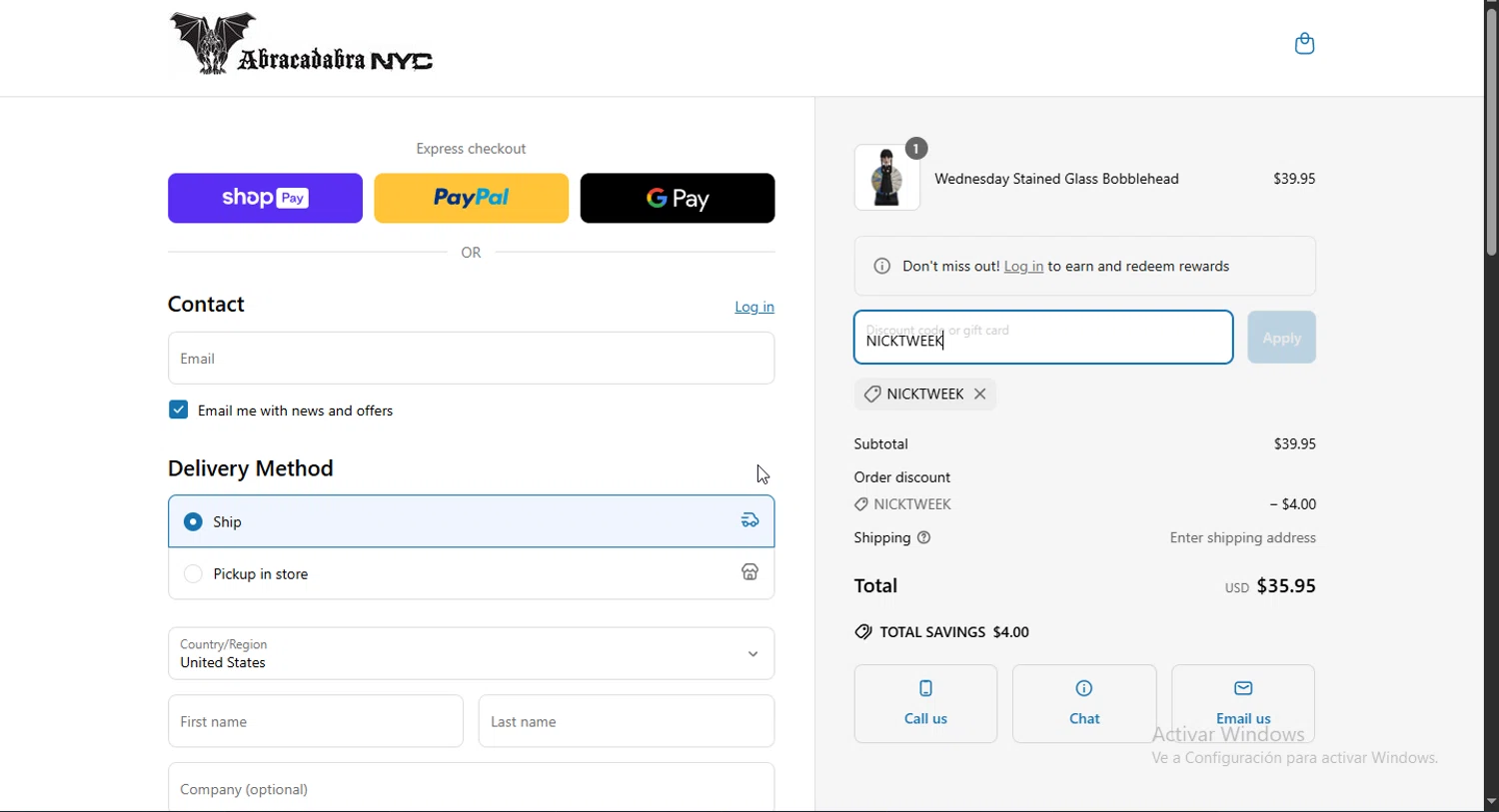
Task: Click the Apply discount button
Action: coord(1281,338)
